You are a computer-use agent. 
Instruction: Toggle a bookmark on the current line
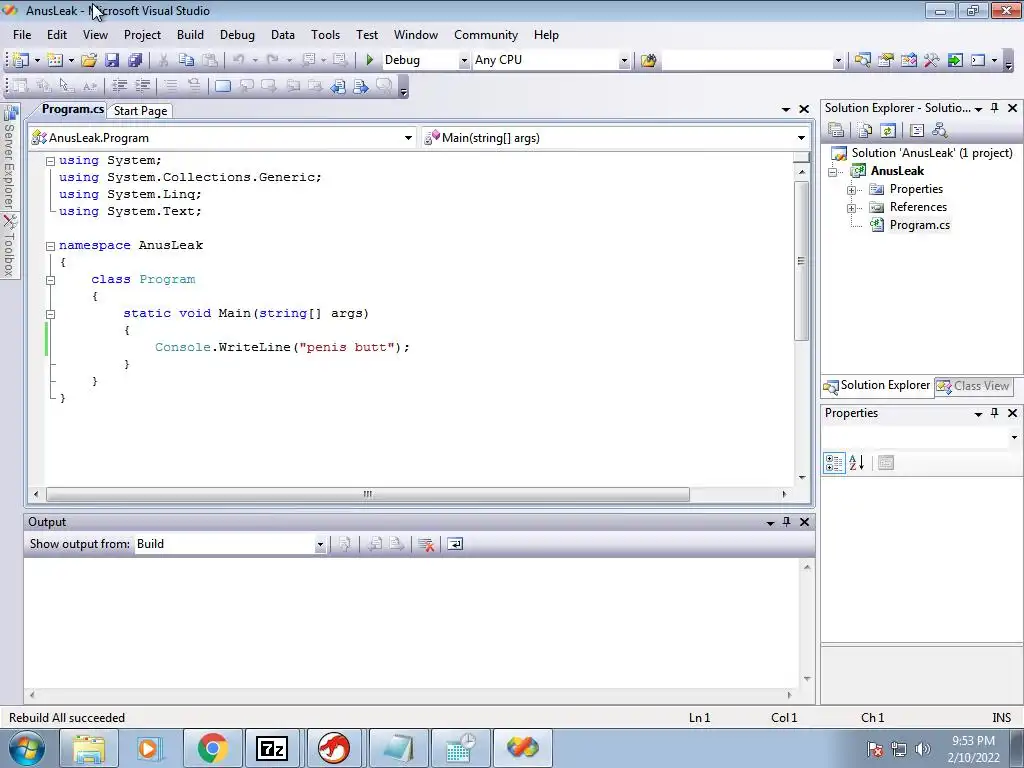pos(223,86)
